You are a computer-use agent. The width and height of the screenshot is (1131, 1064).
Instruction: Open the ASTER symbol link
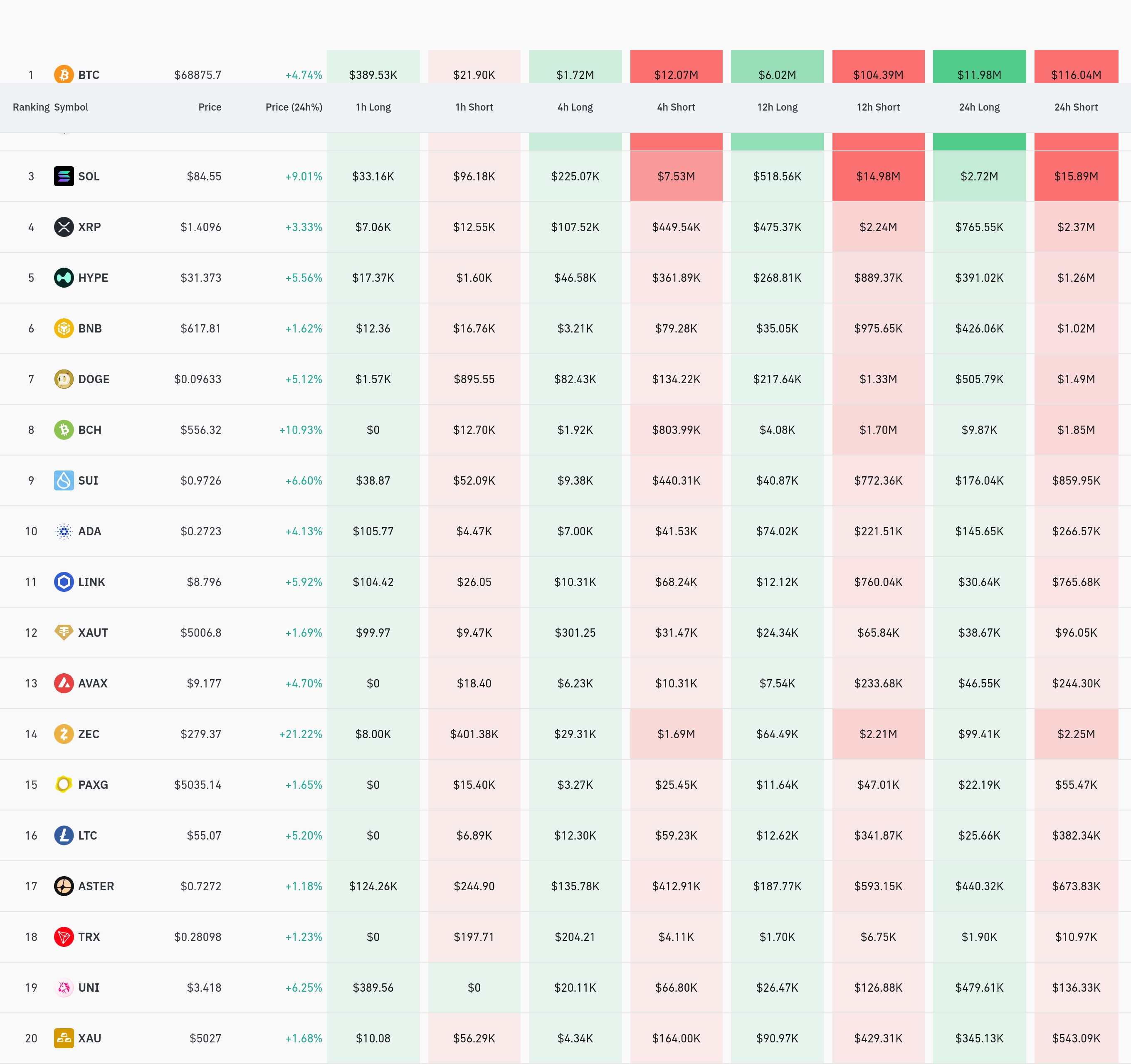pyautogui.click(x=96, y=886)
